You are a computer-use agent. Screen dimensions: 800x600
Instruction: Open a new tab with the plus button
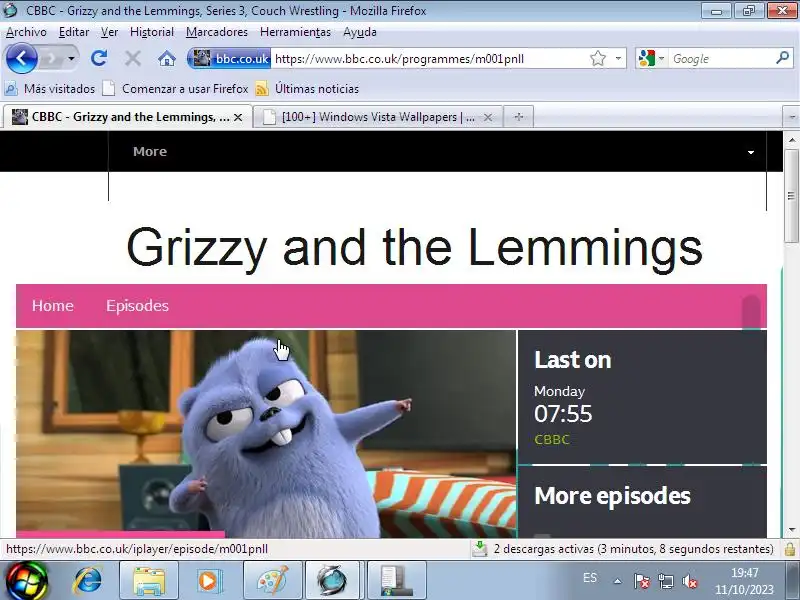tap(518, 117)
